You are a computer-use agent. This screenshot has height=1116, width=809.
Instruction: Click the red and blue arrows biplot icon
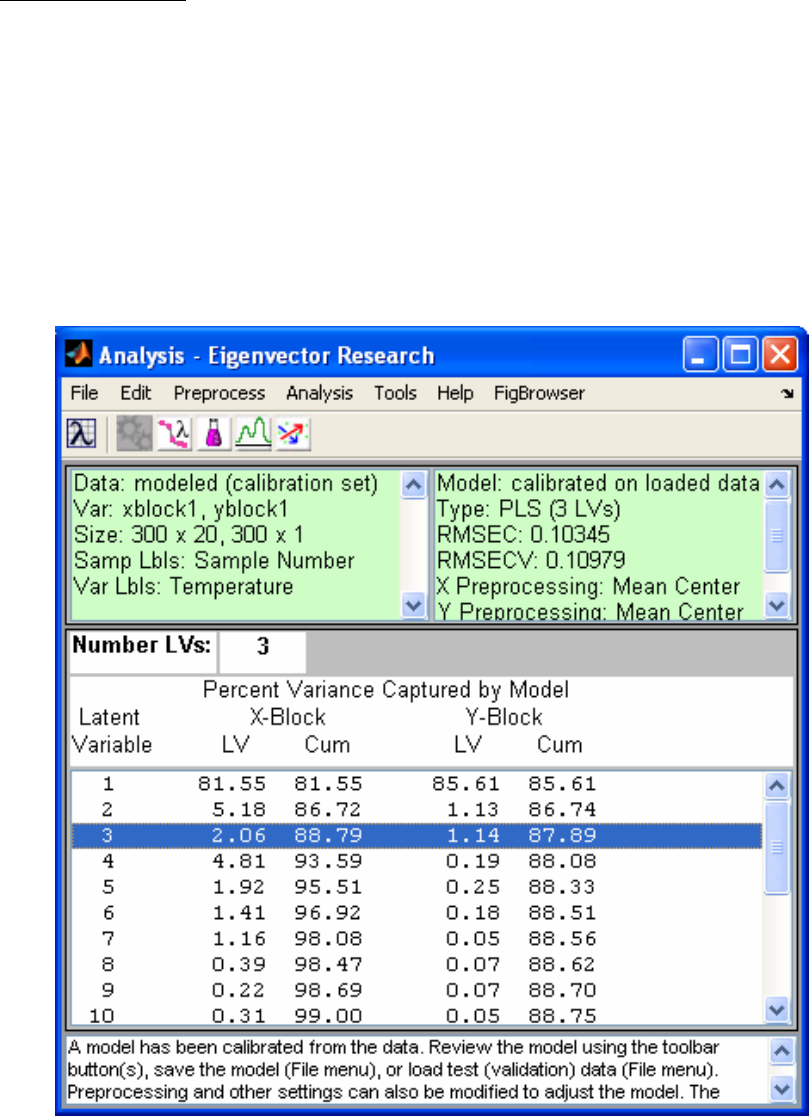click(x=293, y=433)
